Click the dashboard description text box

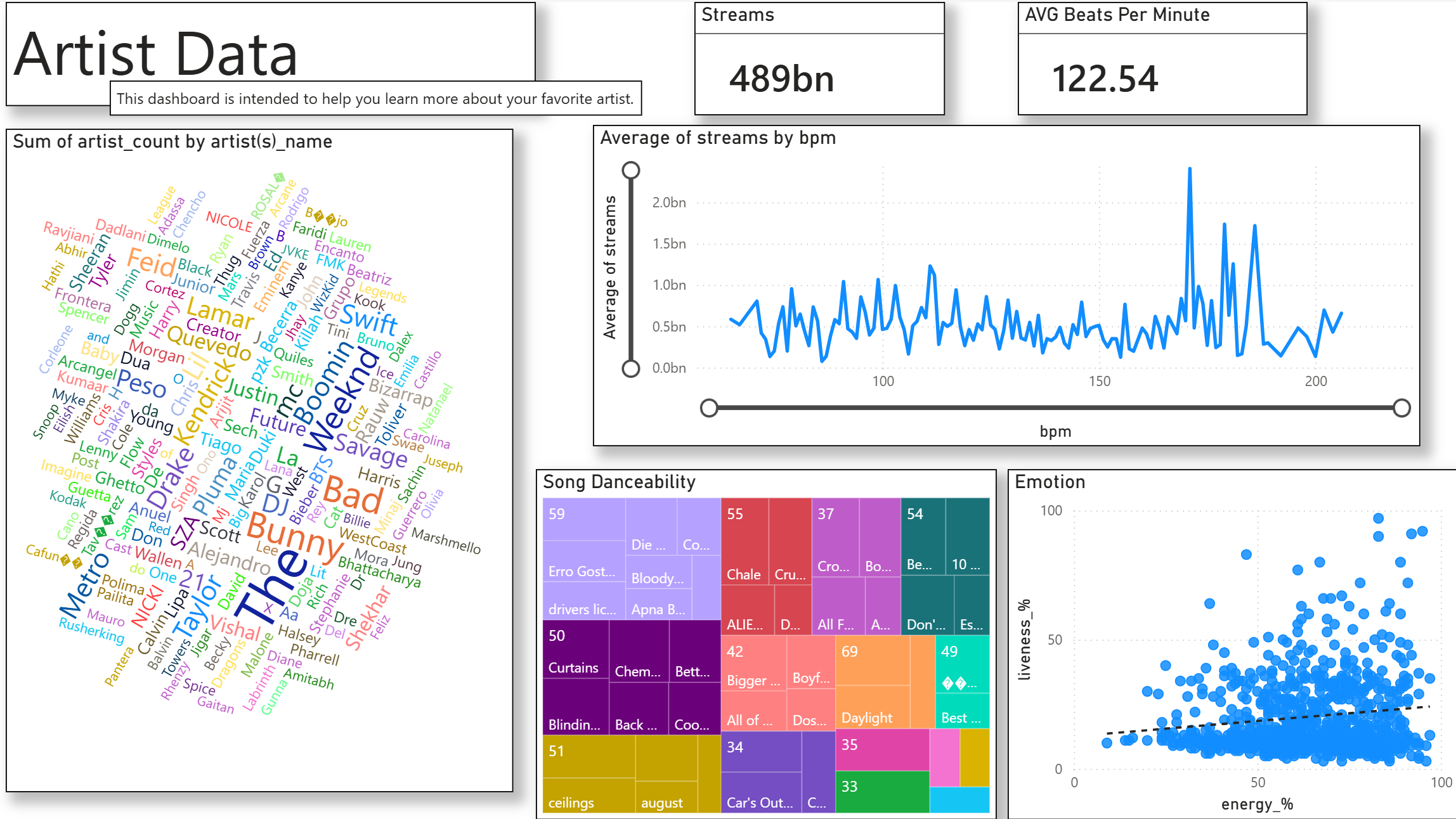(x=375, y=99)
